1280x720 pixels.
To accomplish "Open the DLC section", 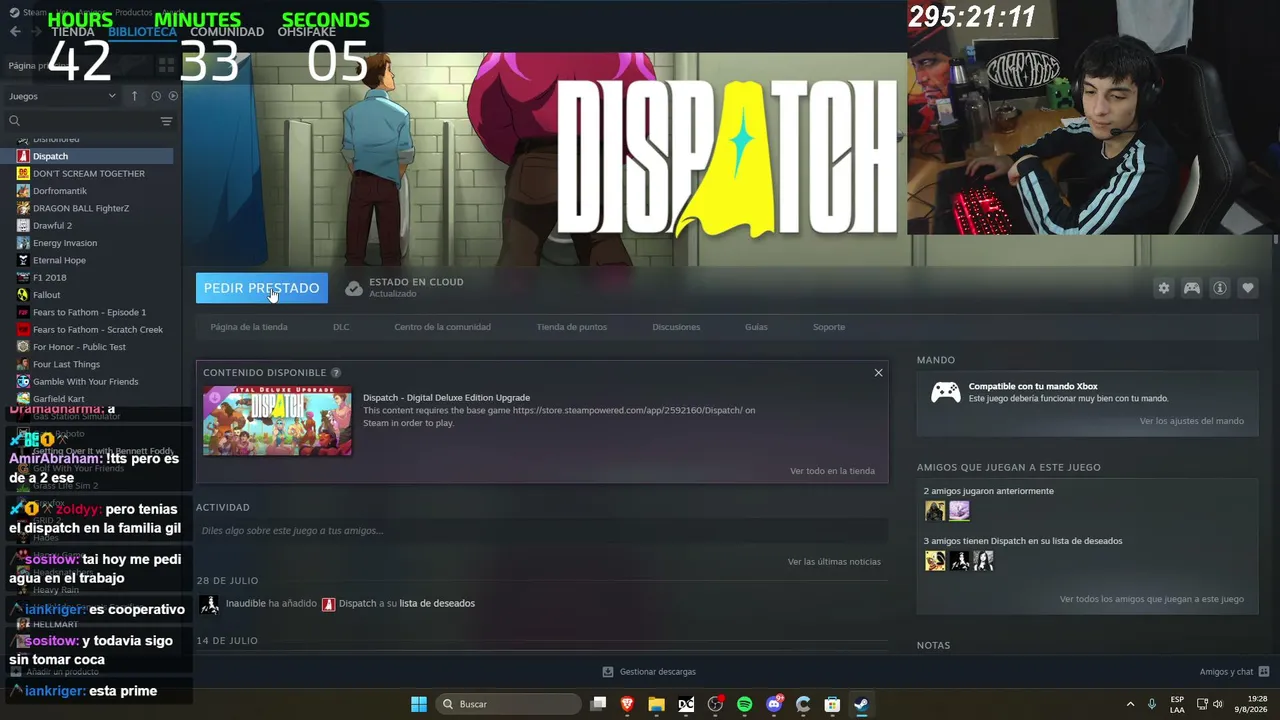I will coord(341,327).
